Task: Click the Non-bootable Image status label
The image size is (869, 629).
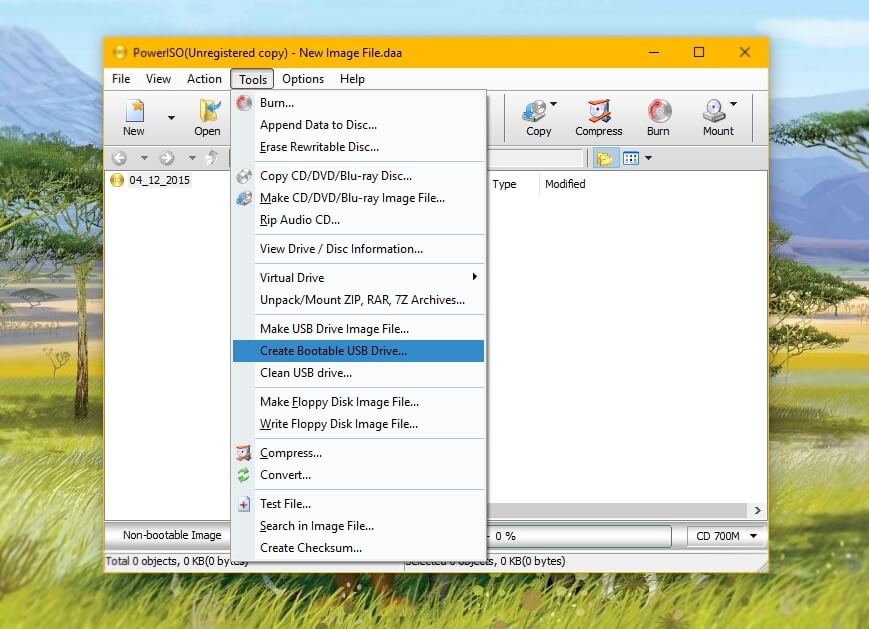Action: (172, 535)
